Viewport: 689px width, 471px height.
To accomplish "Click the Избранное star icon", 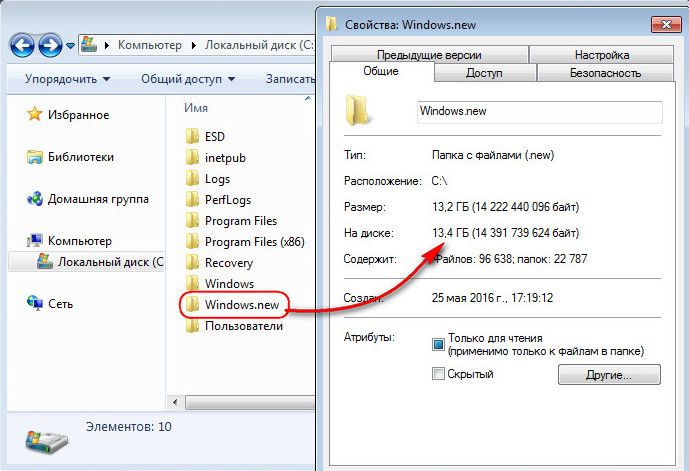I will coord(34,114).
